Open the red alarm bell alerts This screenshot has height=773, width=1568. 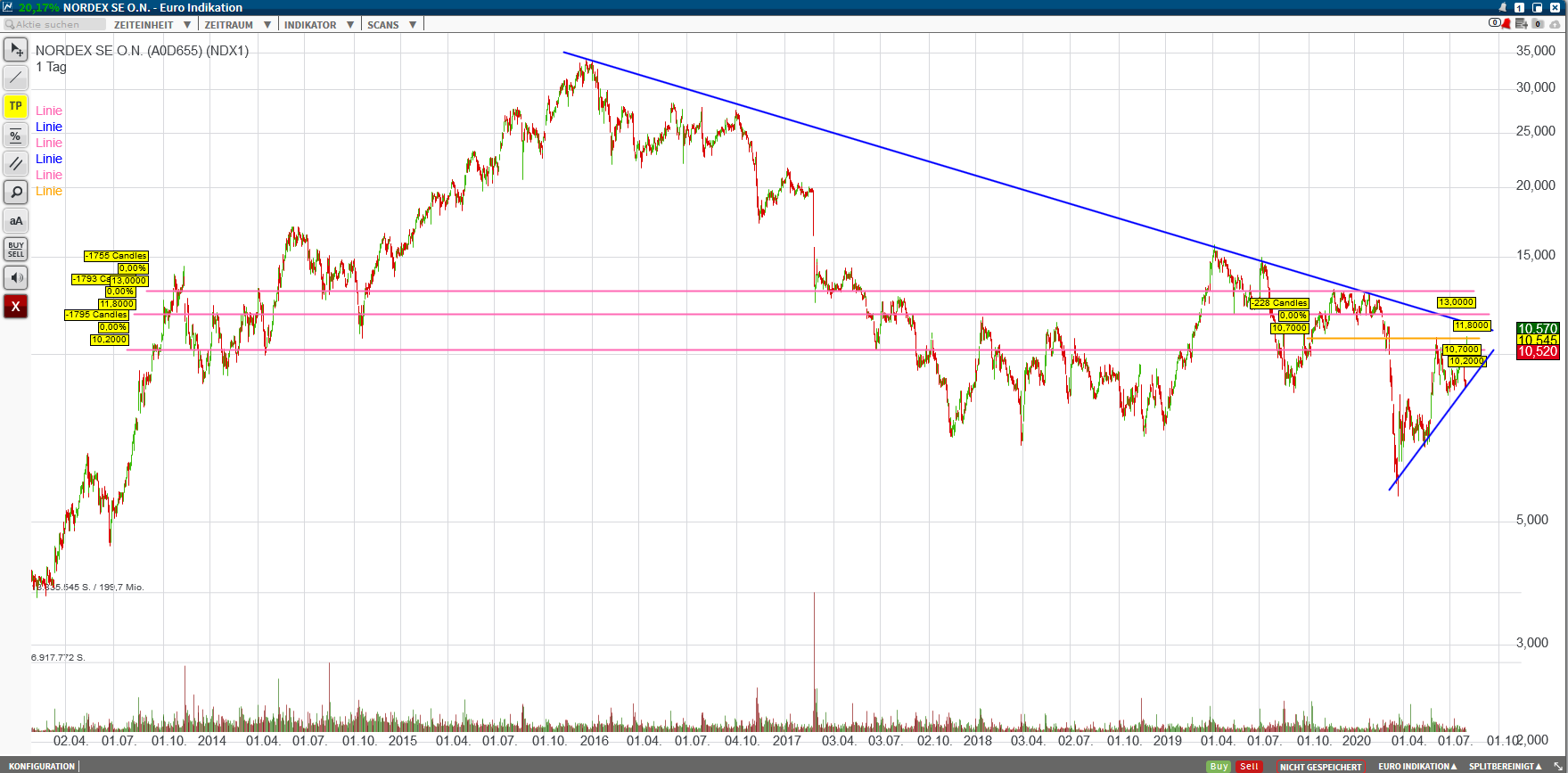tap(1507, 24)
